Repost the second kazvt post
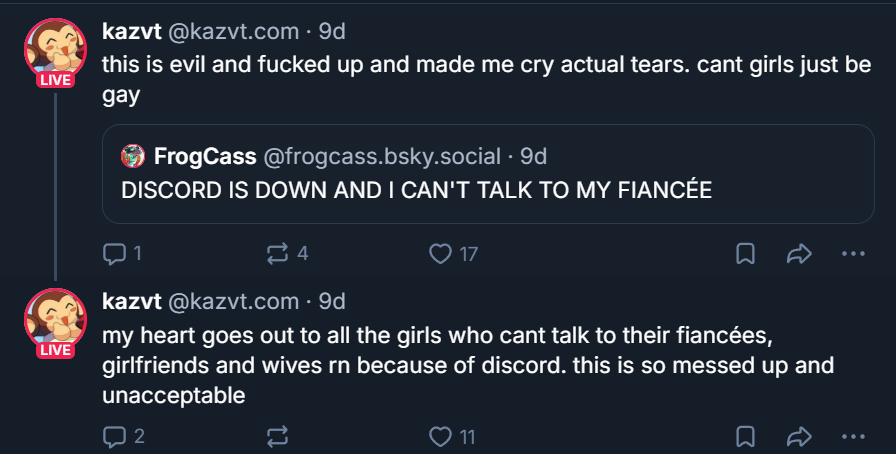Screen dimensions: 896x454 coord(277,436)
